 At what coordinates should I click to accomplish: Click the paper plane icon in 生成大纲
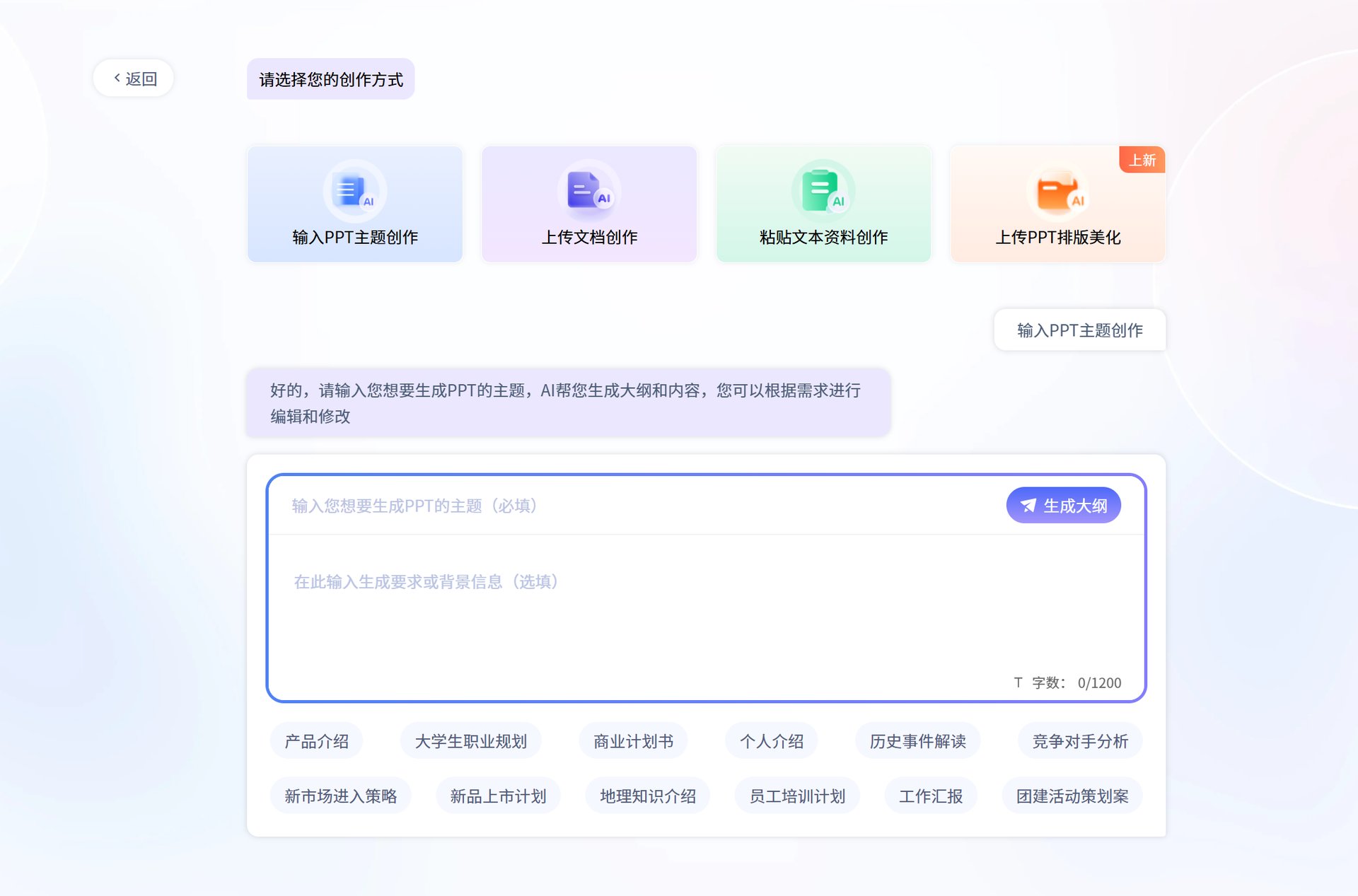point(1028,506)
